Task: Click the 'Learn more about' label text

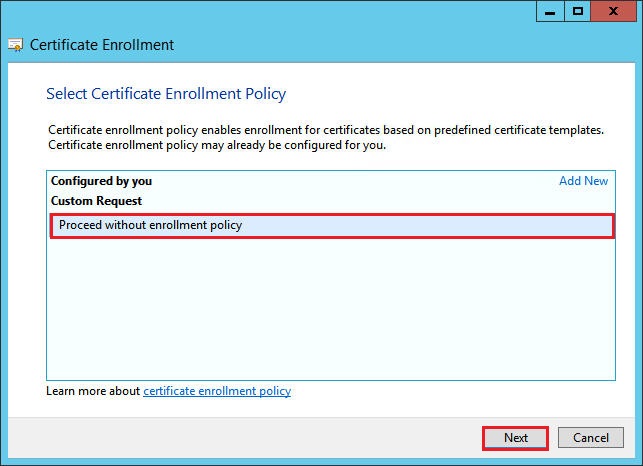Action: [93, 391]
